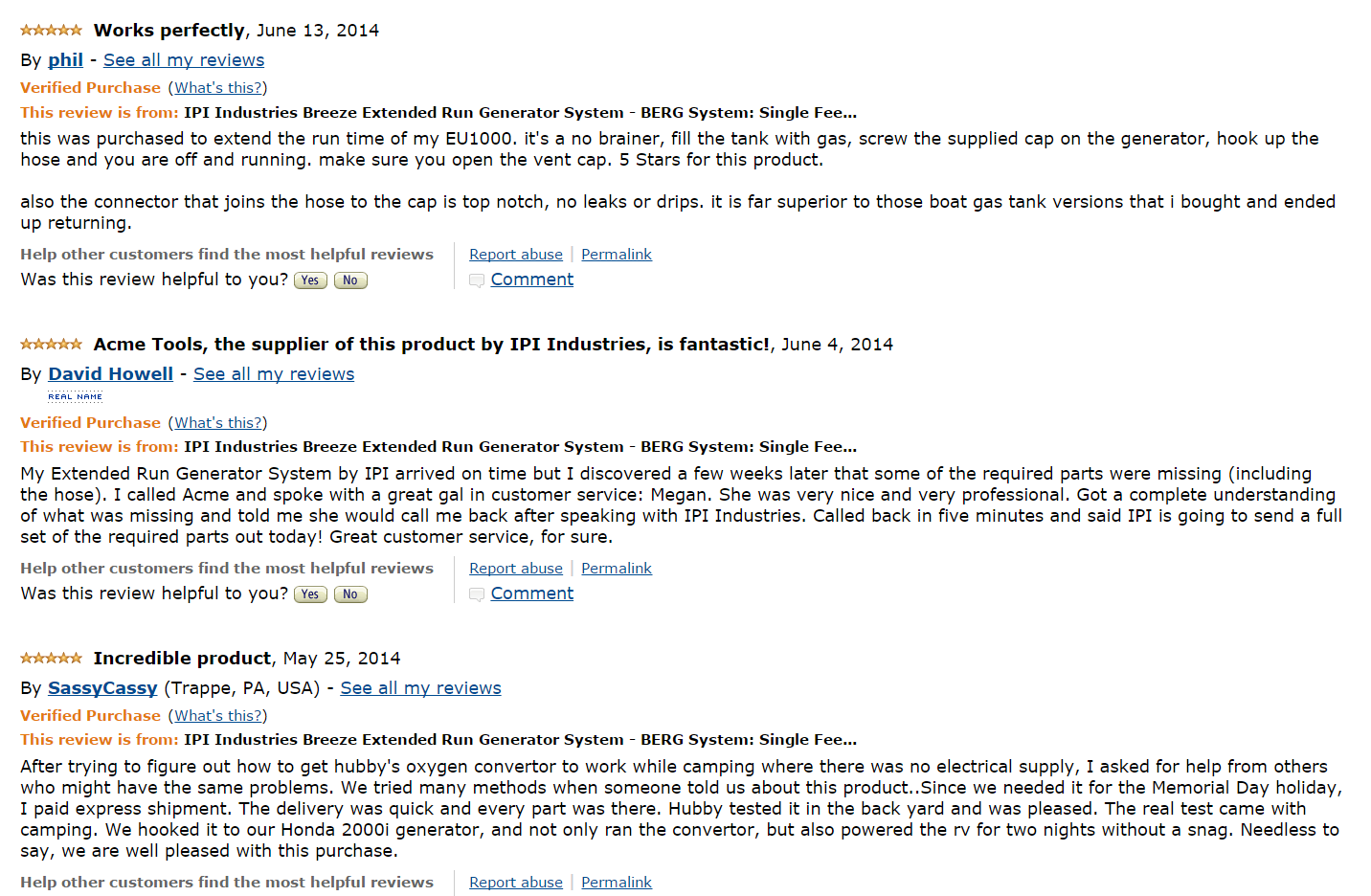The height and width of the screenshot is (896, 1371).
Task: See all reviews by SassyCassy
Action: pos(420,688)
